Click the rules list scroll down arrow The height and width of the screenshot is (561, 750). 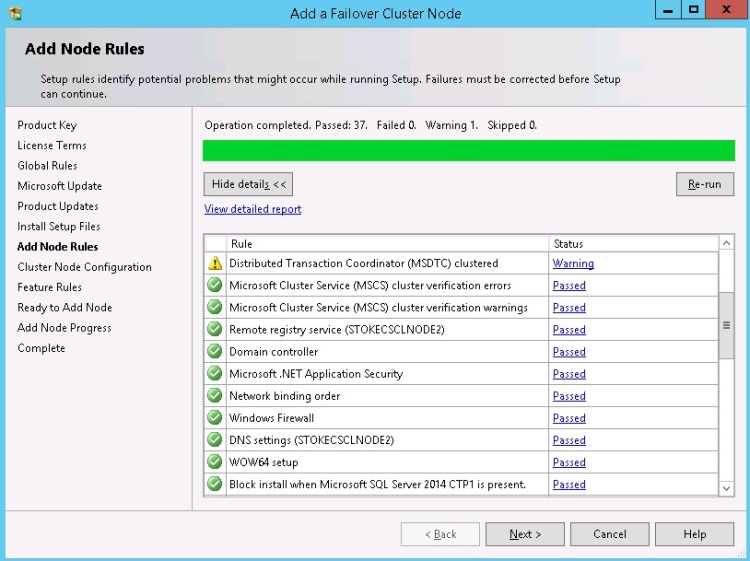point(726,488)
